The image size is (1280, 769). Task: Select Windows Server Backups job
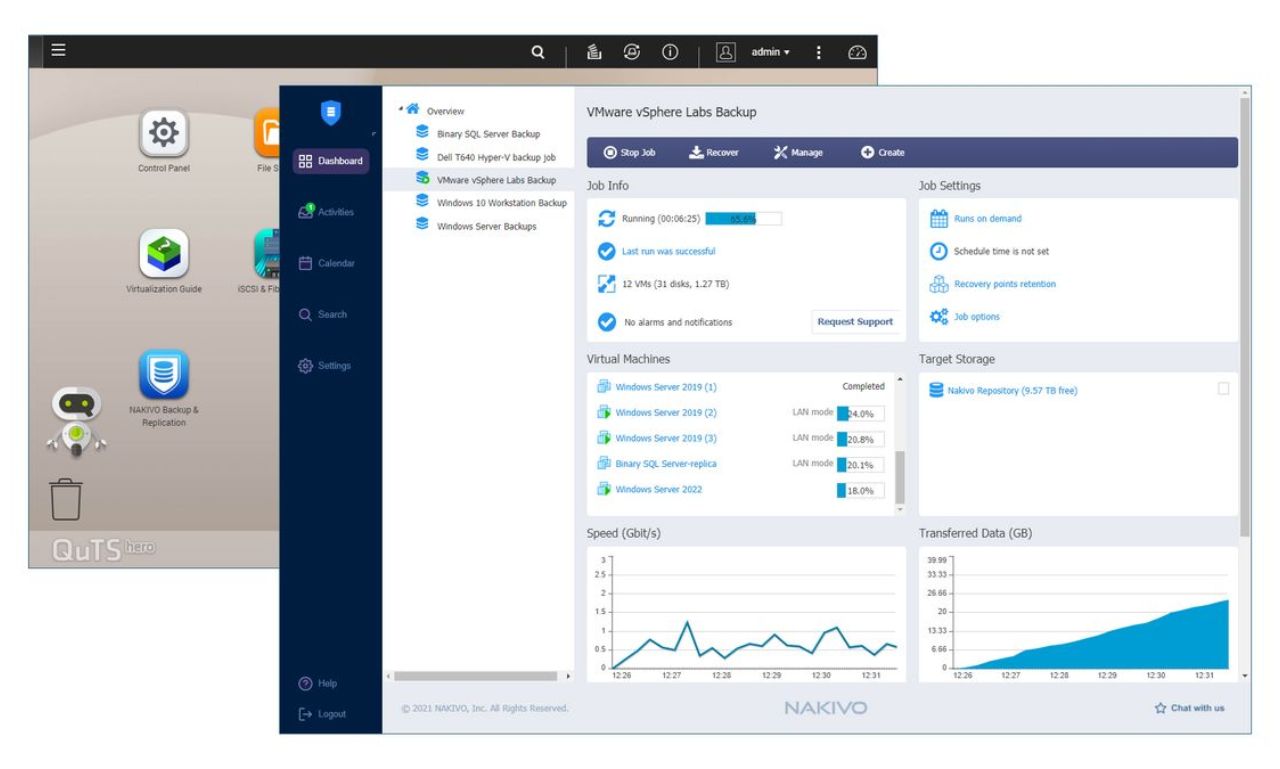coord(486,226)
